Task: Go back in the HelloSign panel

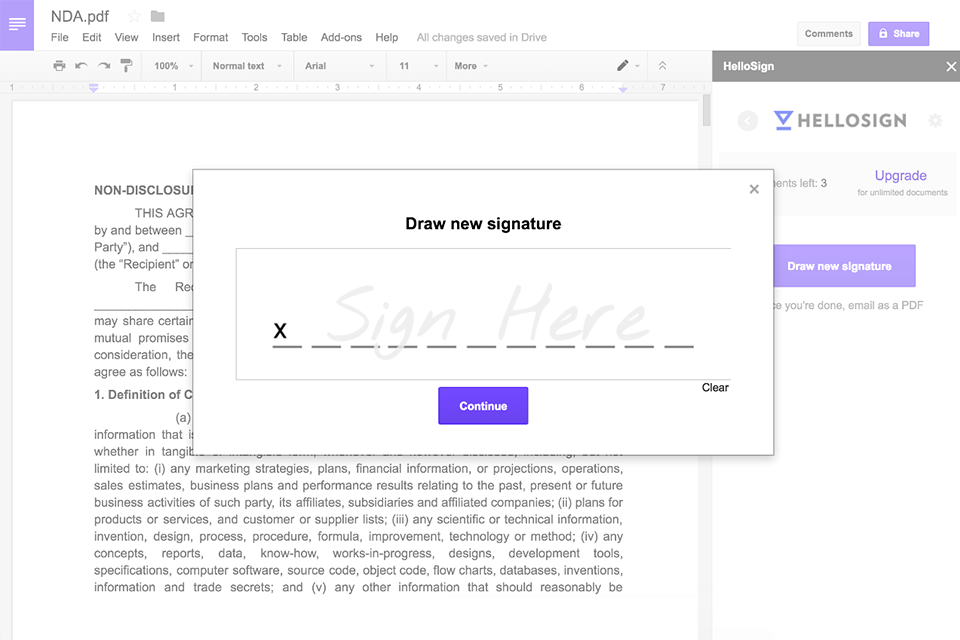Action: [748, 121]
